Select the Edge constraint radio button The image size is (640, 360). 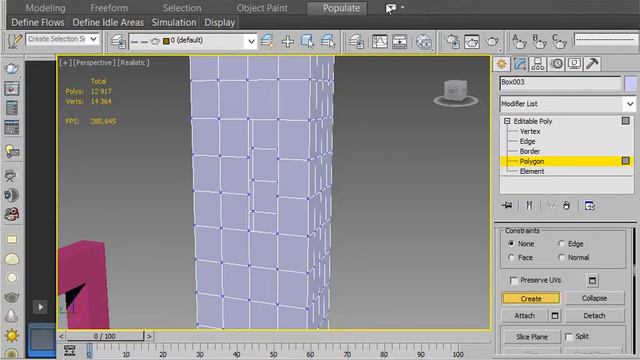[561, 244]
